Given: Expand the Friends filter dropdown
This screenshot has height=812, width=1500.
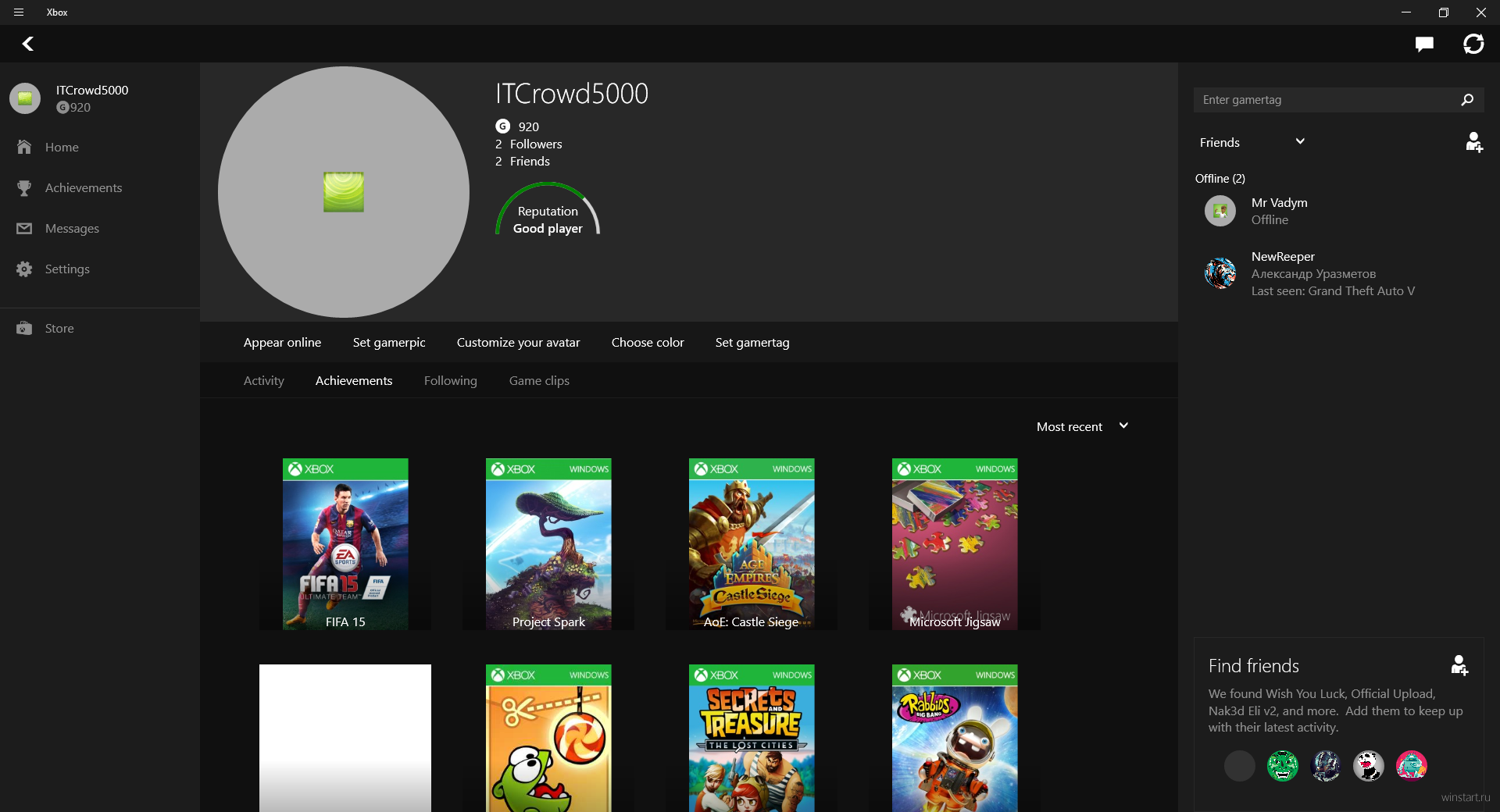Looking at the screenshot, I should coord(1252,142).
